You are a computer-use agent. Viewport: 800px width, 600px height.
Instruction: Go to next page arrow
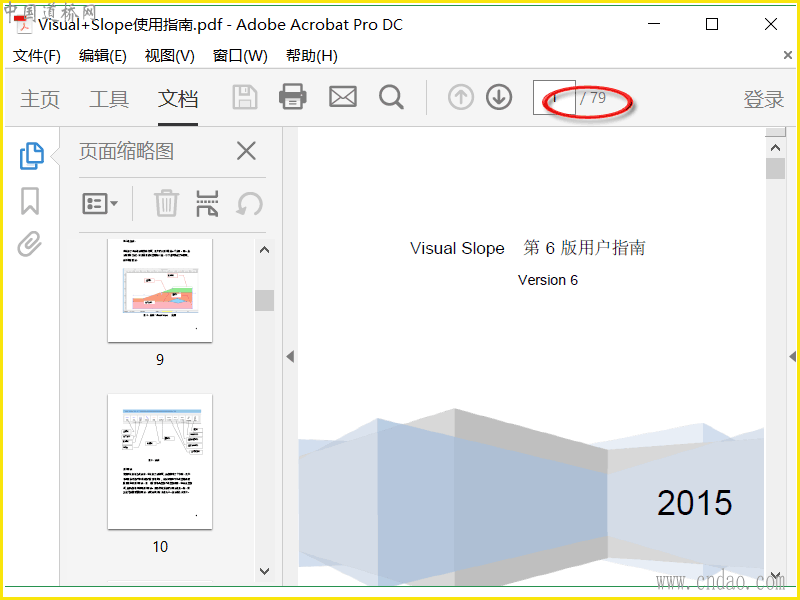499,97
